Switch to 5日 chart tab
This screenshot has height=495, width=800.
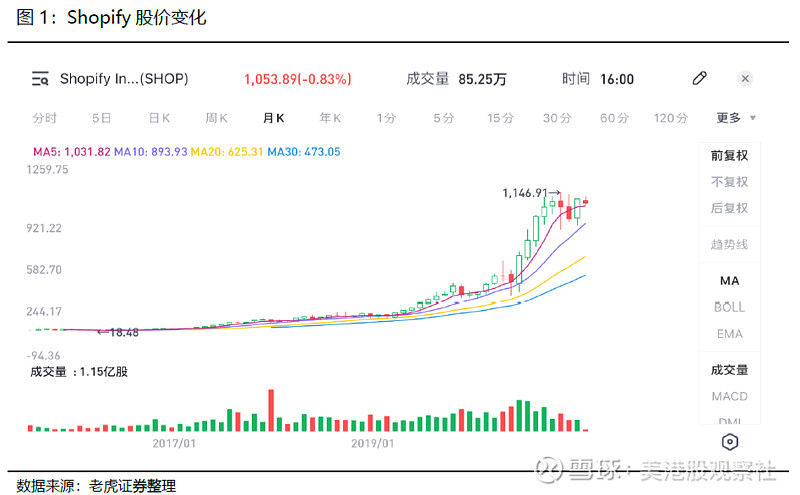tap(102, 118)
